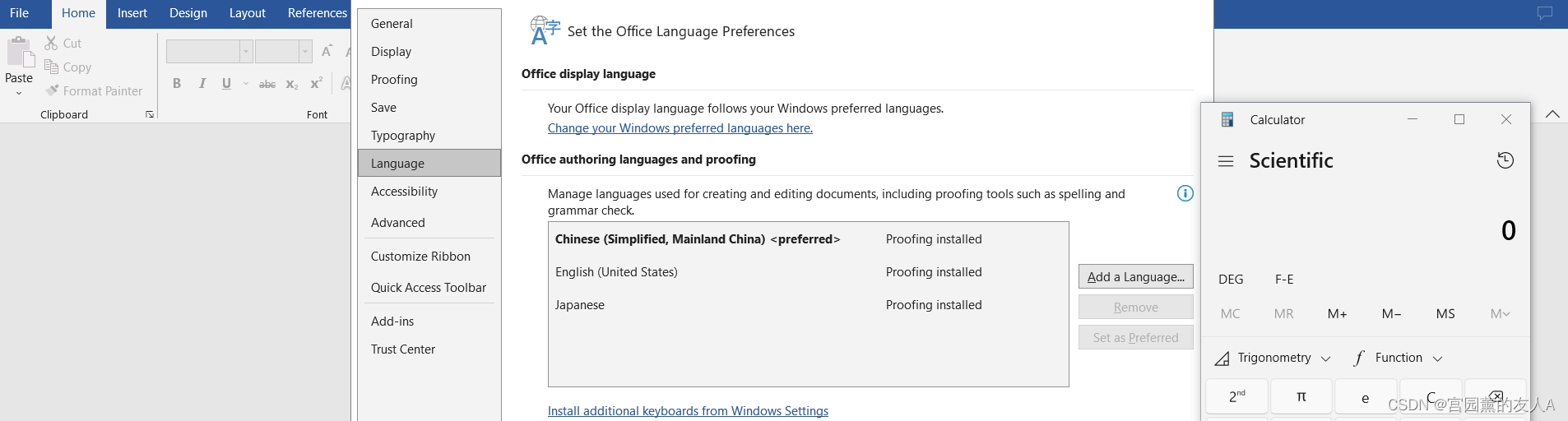Switch to the Layout ribbon tab
The height and width of the screenshot is (421, 1568).
coord(247,13)
